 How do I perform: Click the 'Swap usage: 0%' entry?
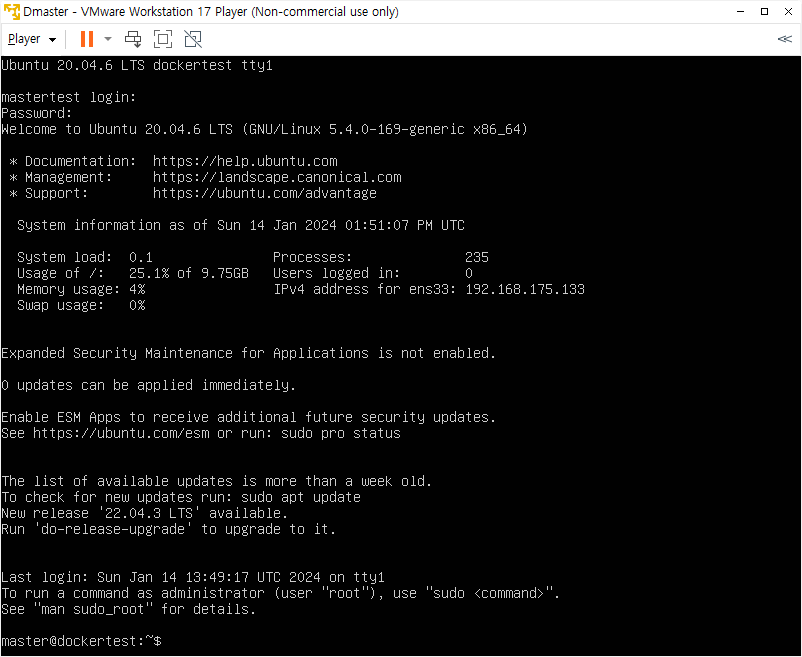(81, 305)
